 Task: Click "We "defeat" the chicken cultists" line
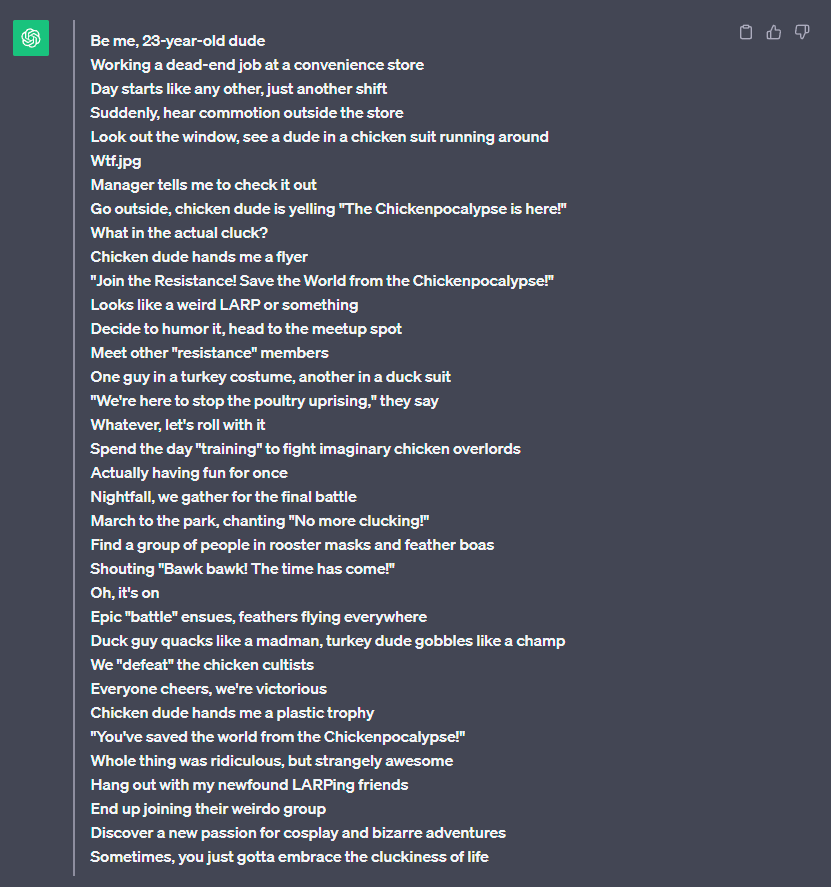pyautogui.click(x=202, y=665)
